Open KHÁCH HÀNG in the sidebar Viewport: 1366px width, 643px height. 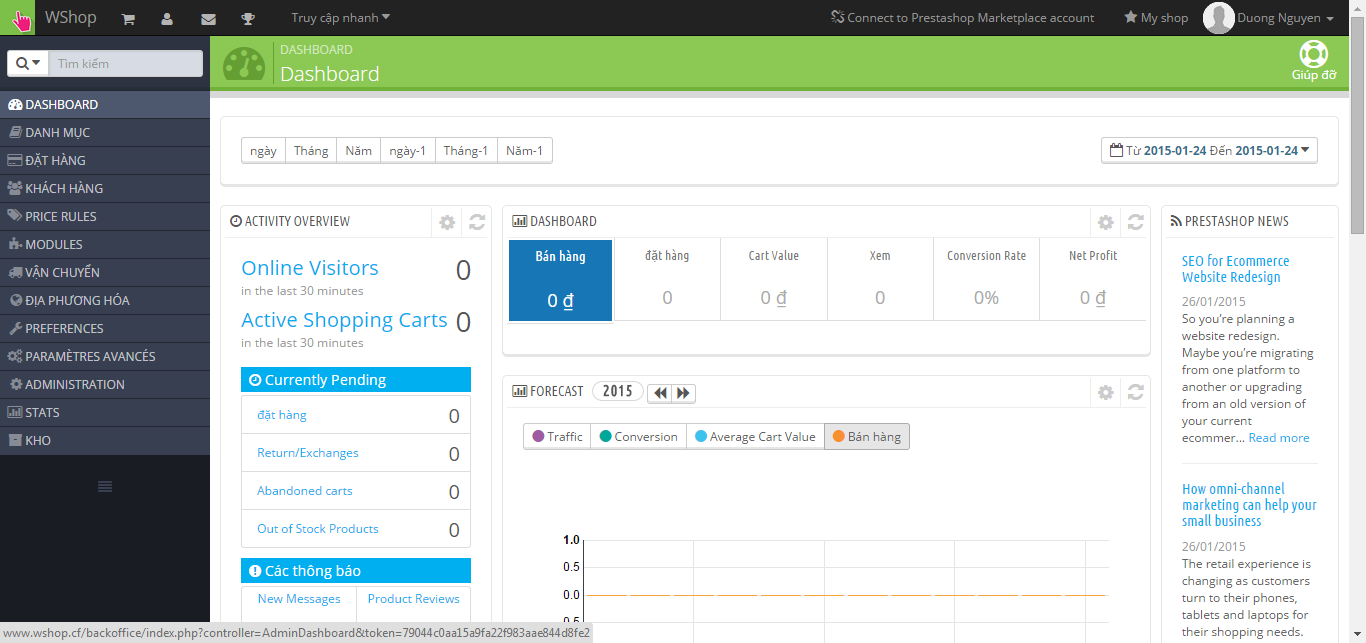[105, 188]
